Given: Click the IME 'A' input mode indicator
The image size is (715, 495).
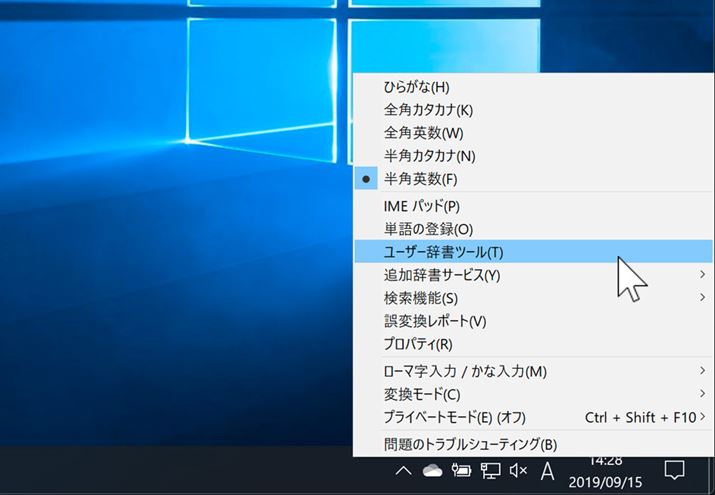Looking at the screenshot, I should (547, 471).
